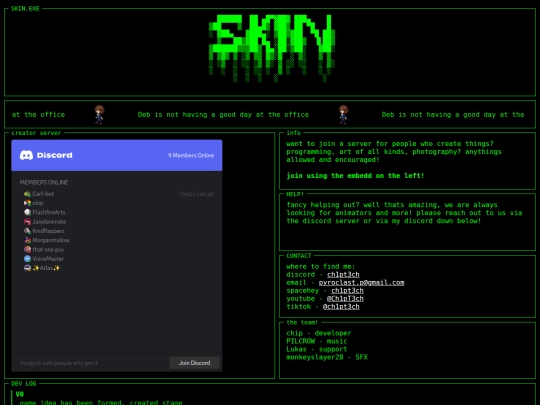
Task: Click the 'chip - developer' team line
Action: coord(319,333)
